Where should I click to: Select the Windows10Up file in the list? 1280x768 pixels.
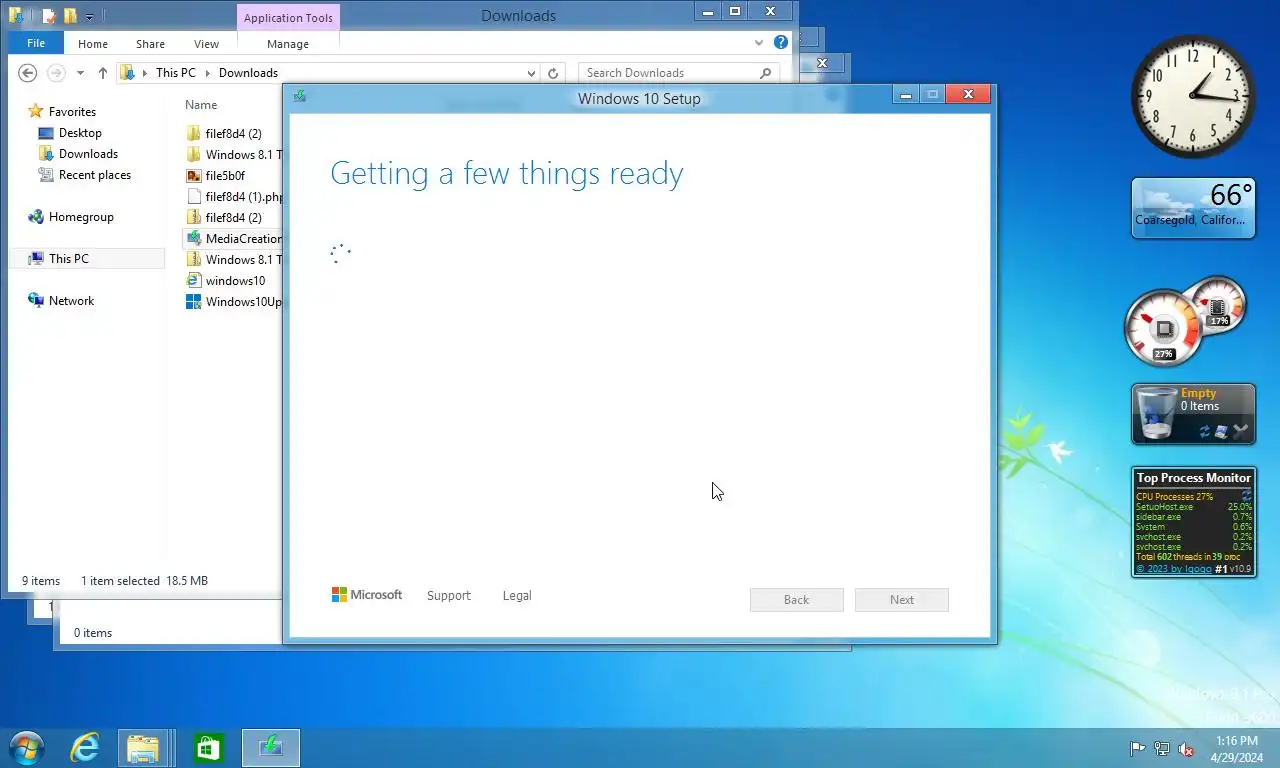[234, 302]
